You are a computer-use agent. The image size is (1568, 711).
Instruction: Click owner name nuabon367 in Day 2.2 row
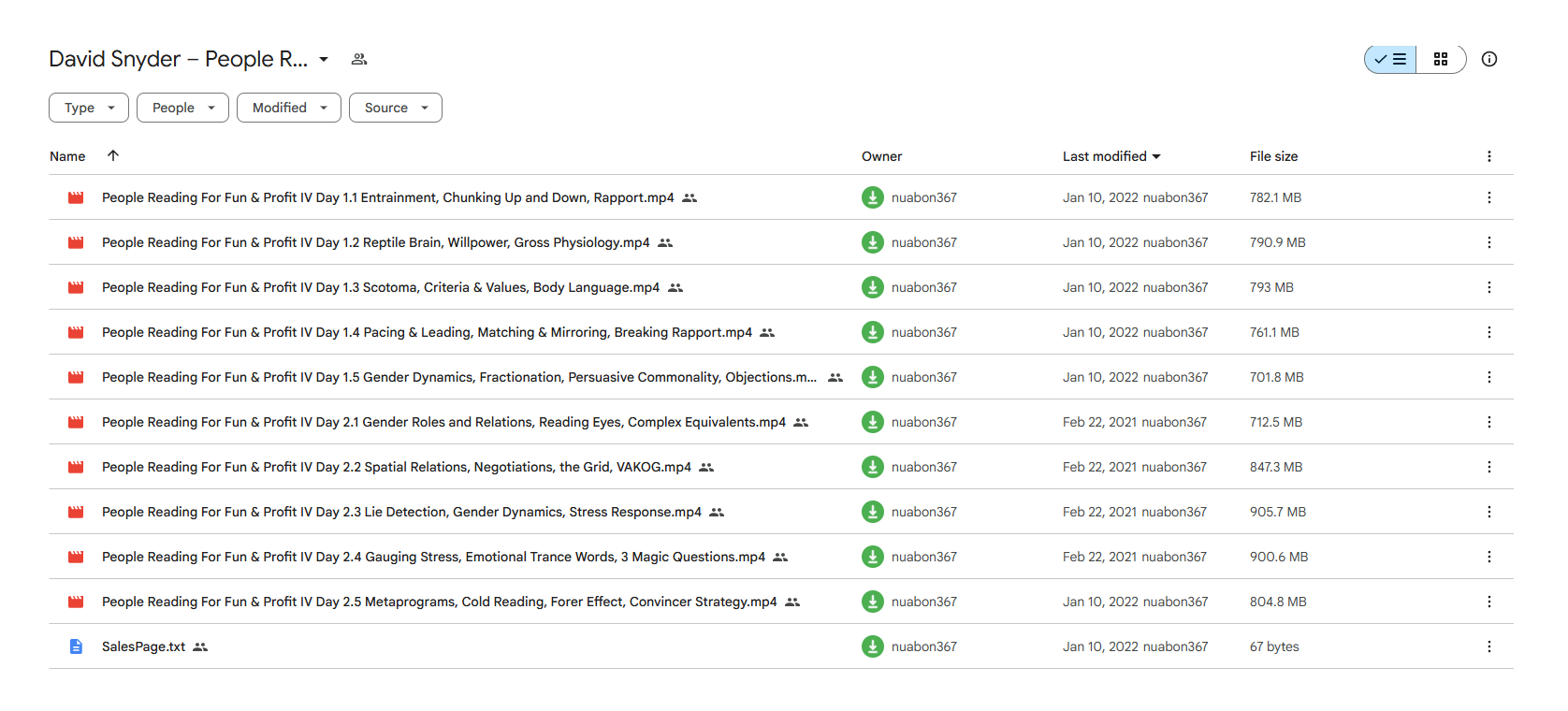pos(924,467)
